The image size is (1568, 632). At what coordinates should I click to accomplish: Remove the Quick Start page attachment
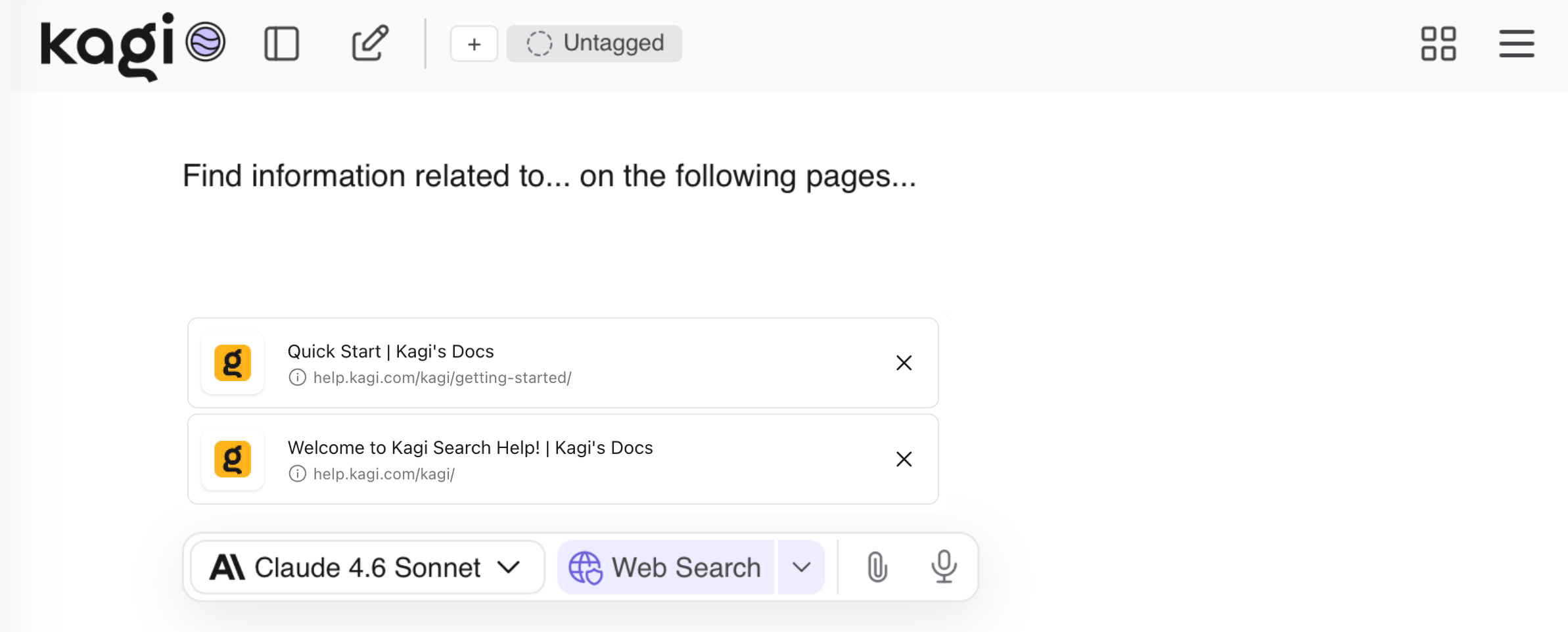(x=904, y=363)
